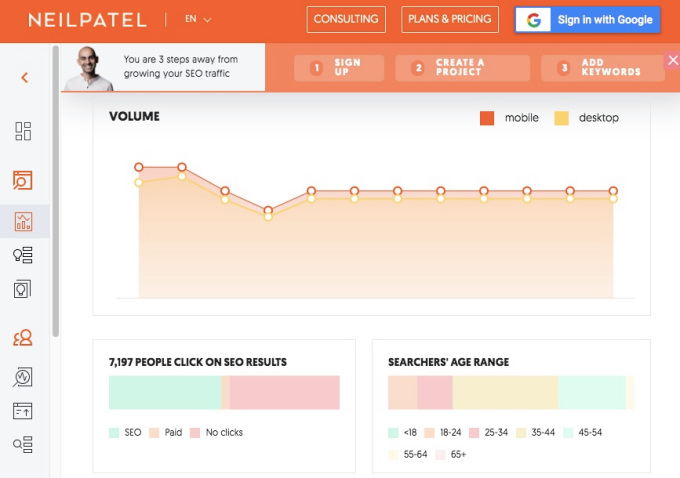Click step 3 Add Keywords
The width and height of the screenshot is (680, 478).
pyautogui.click(x=603, y=68)
